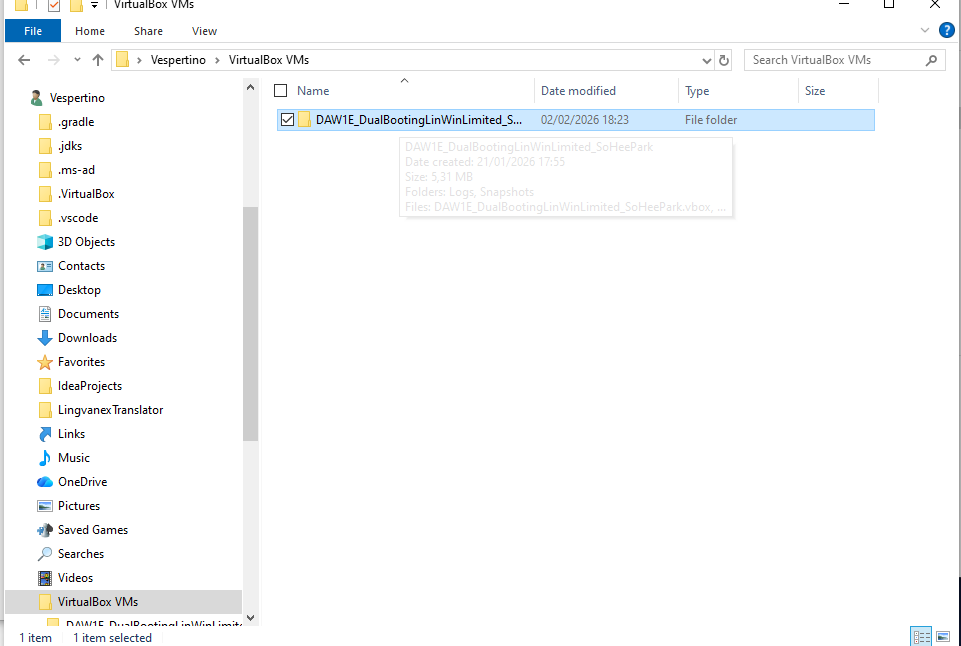Viewport: 961px width, 646px height.
Task: Click the Links shortcut icon
Action: click(x=45, y=434)
